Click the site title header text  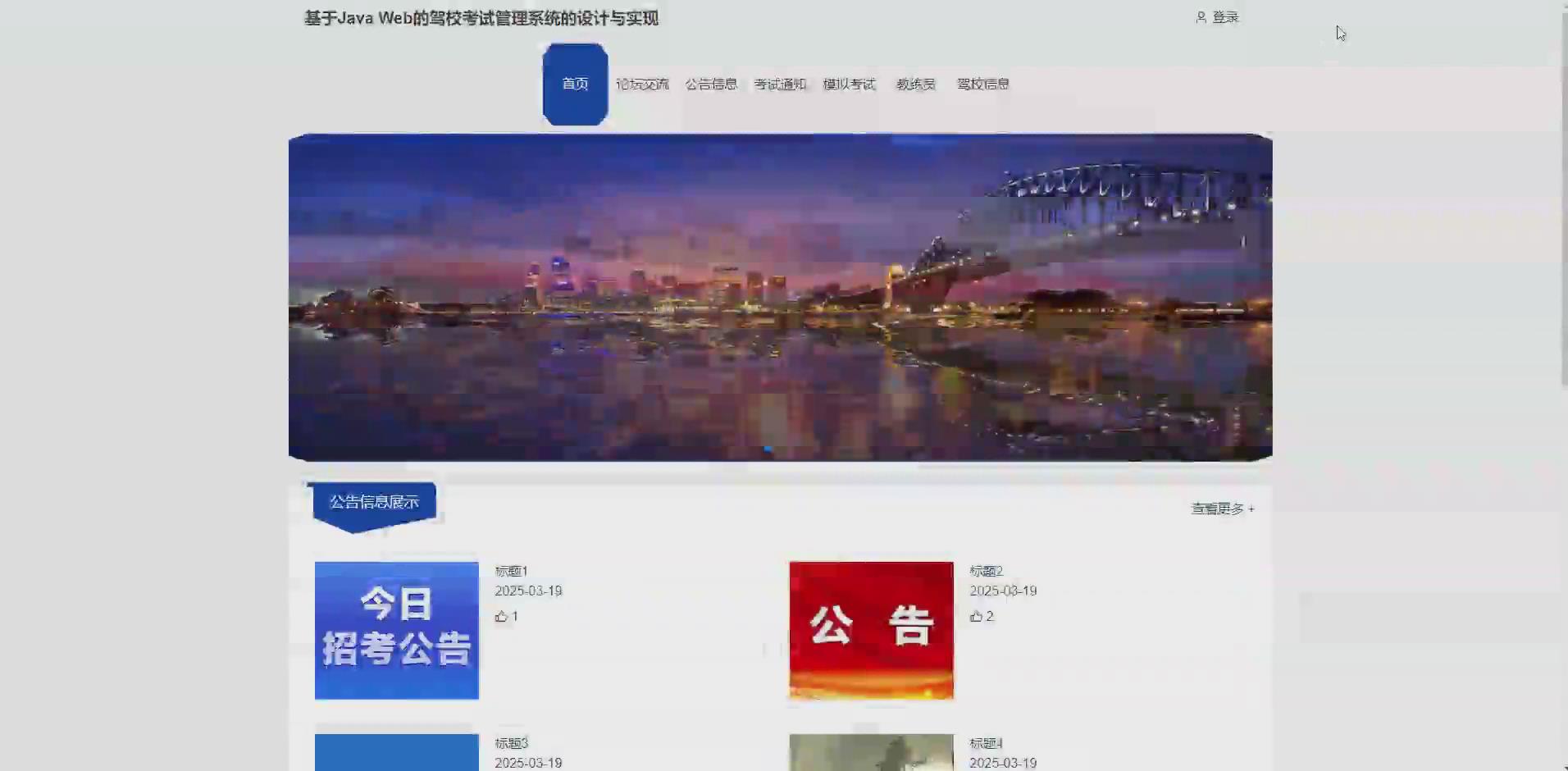coord(480,17)
